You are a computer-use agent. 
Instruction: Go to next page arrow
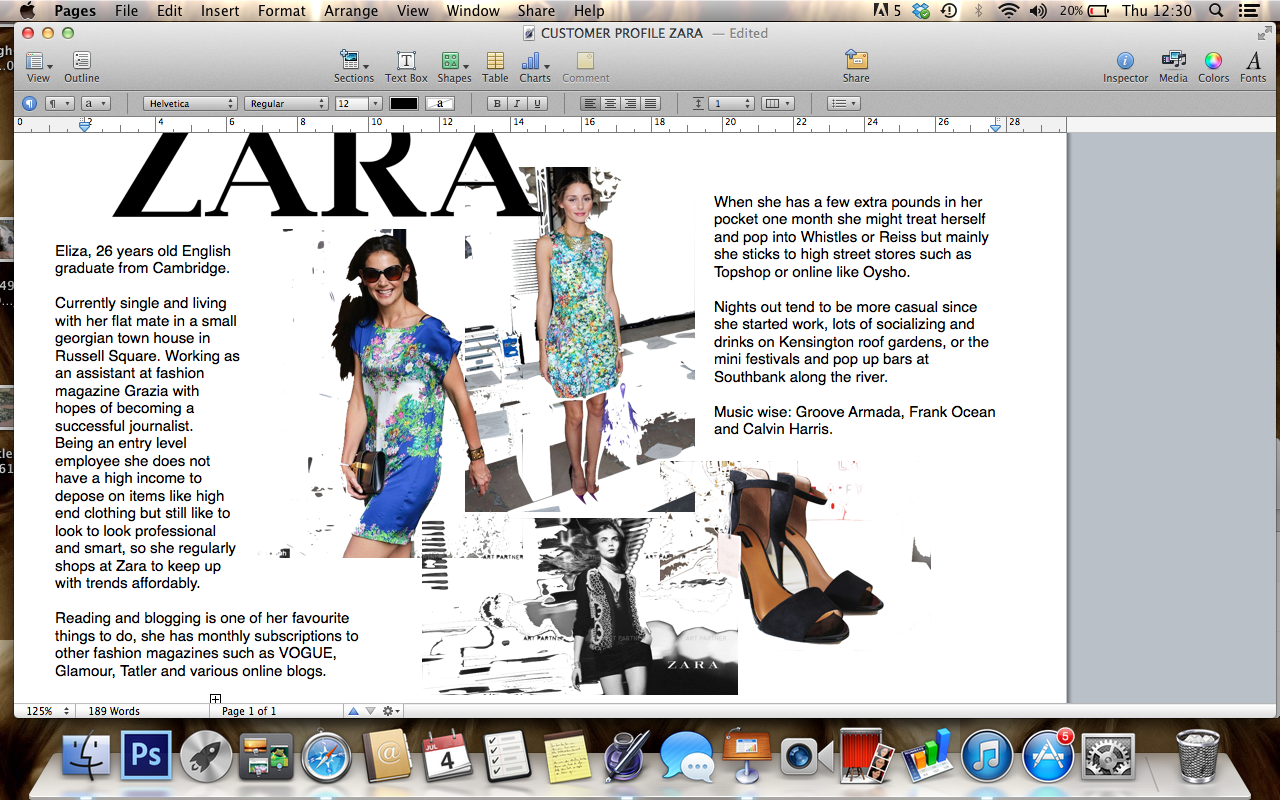point(371,711)
